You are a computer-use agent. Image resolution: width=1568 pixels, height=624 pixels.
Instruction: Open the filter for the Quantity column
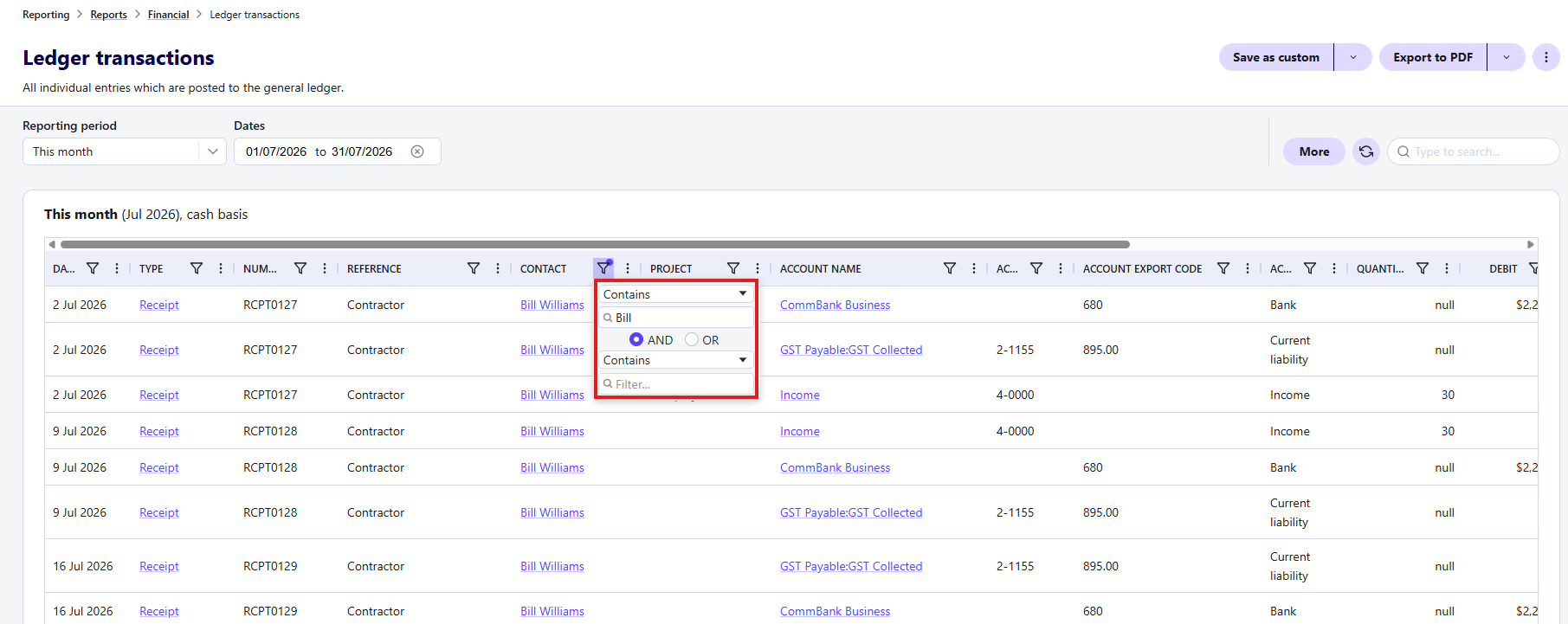pyautogui.click(x=1423, y=268)
